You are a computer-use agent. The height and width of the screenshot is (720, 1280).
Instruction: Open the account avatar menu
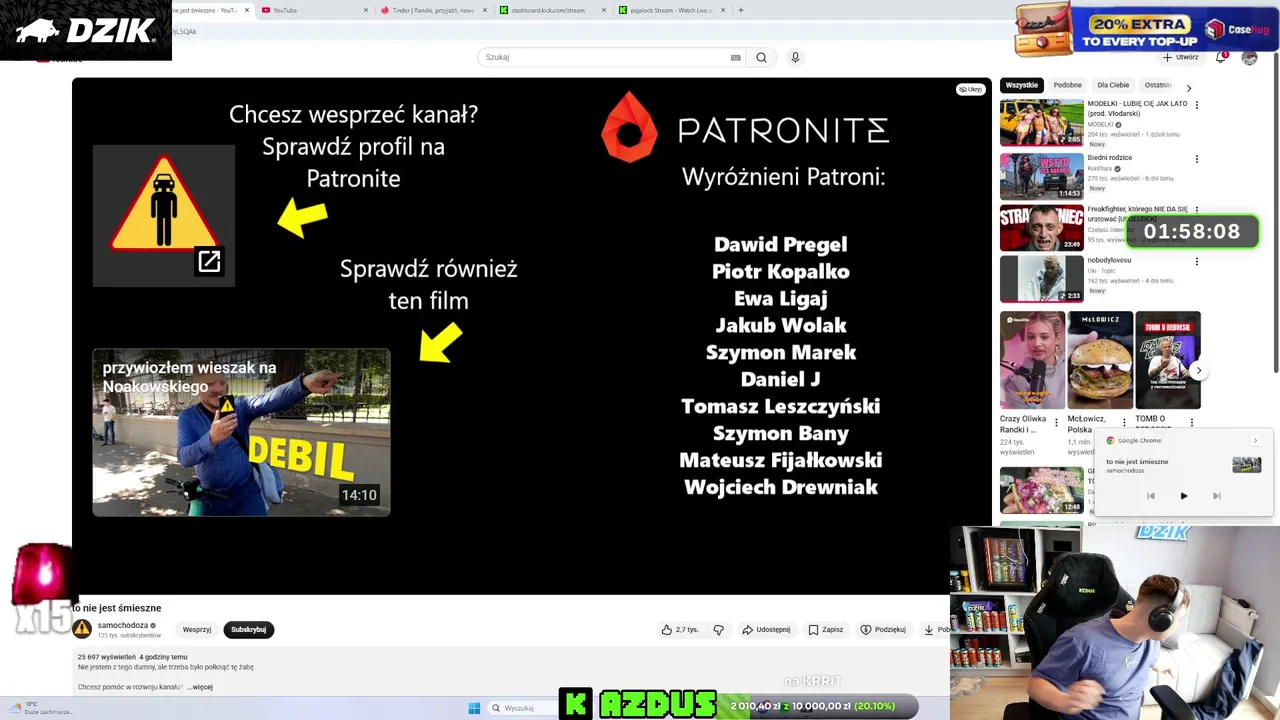[1249, 57]
